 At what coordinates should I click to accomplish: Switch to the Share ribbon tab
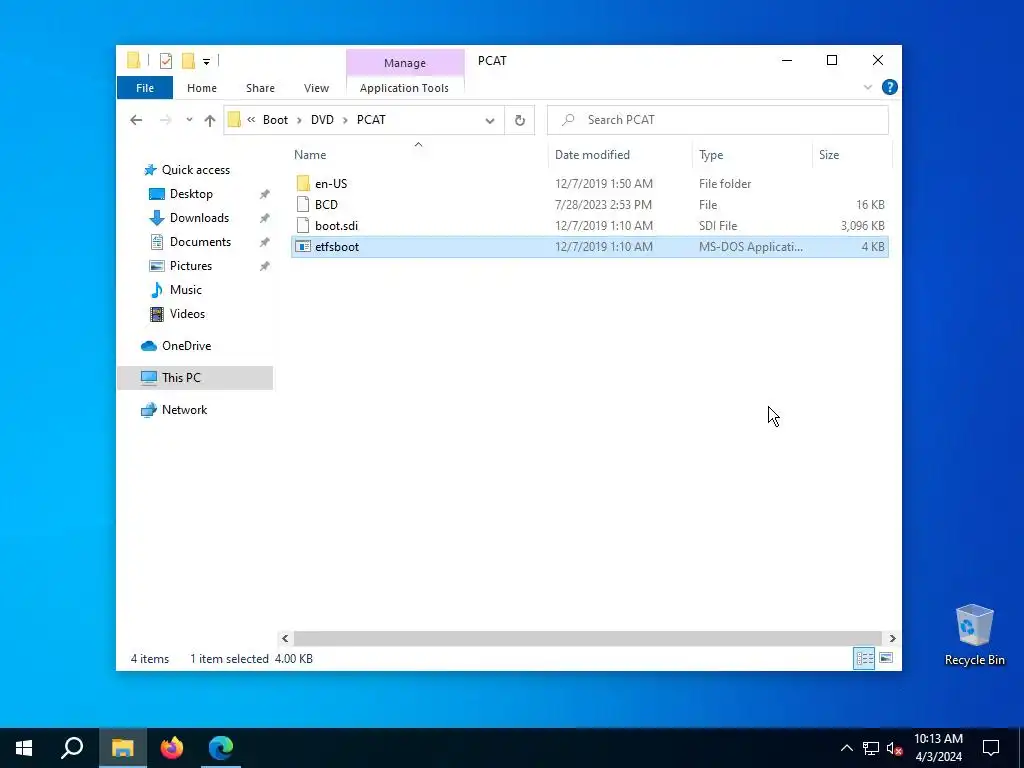click(x=260, y=88)
